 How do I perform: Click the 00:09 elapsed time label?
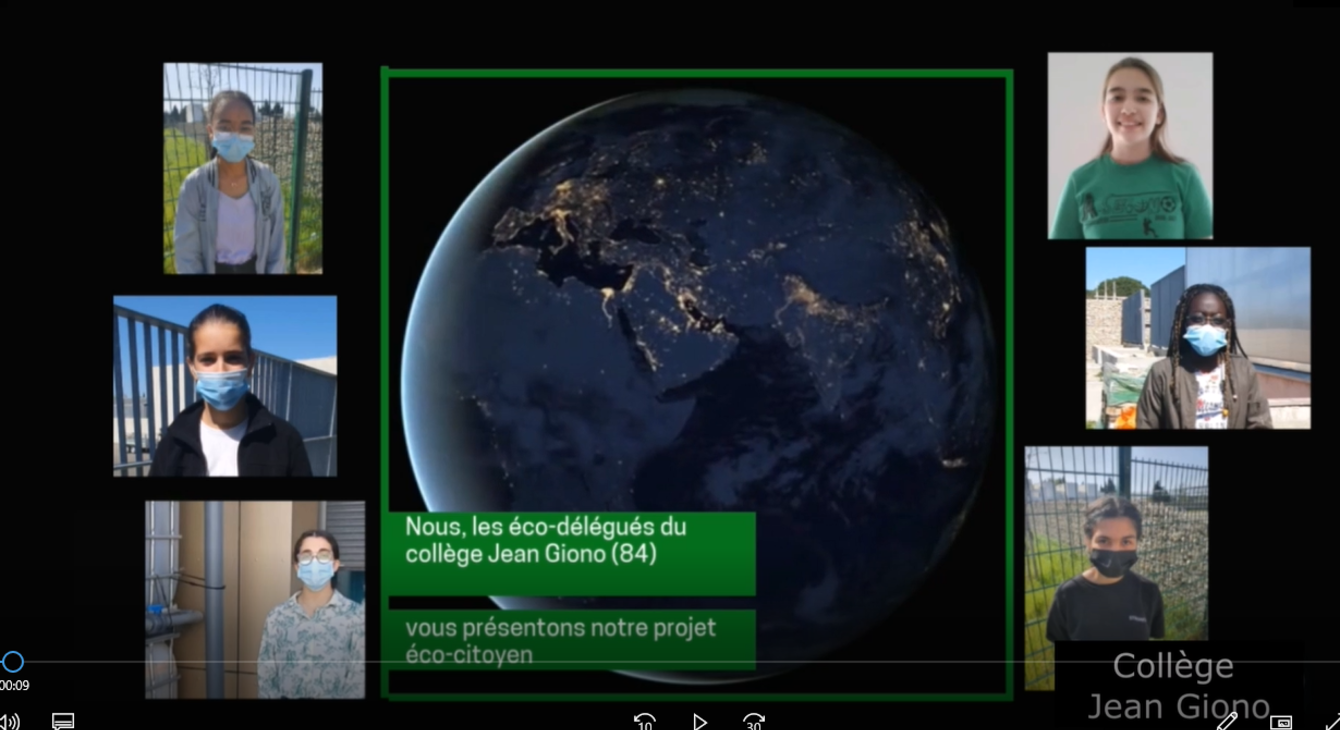tap(14, 686)
